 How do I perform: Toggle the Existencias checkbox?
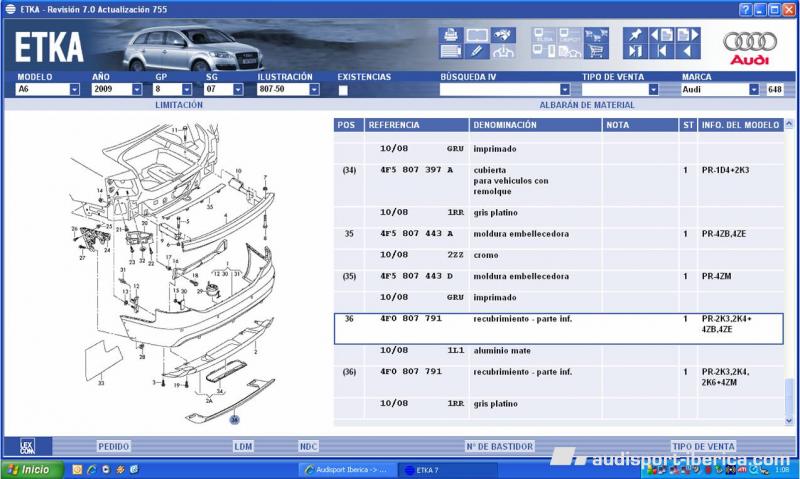point(343,90)
